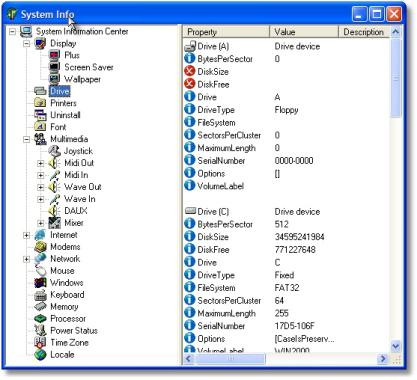Click the horizontal scrollbar right arrow
The image size is (417, 380).
(x=383, y=359)
